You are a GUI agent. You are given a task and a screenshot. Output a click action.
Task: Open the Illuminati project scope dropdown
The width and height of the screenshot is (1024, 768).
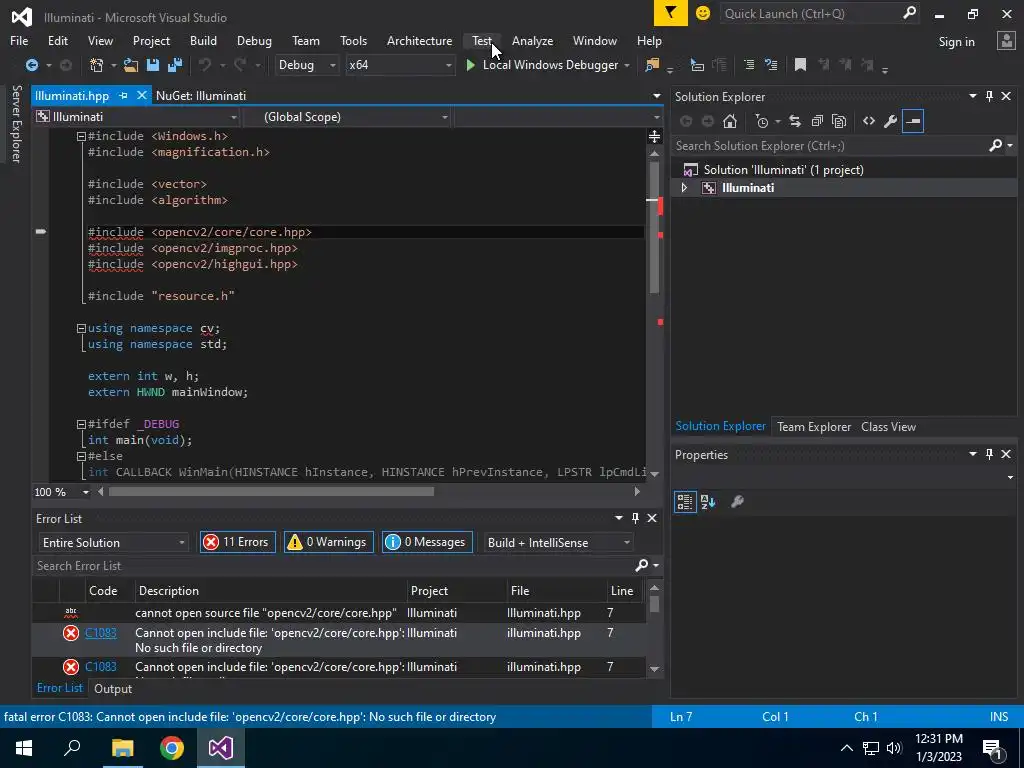pos(136,117)
